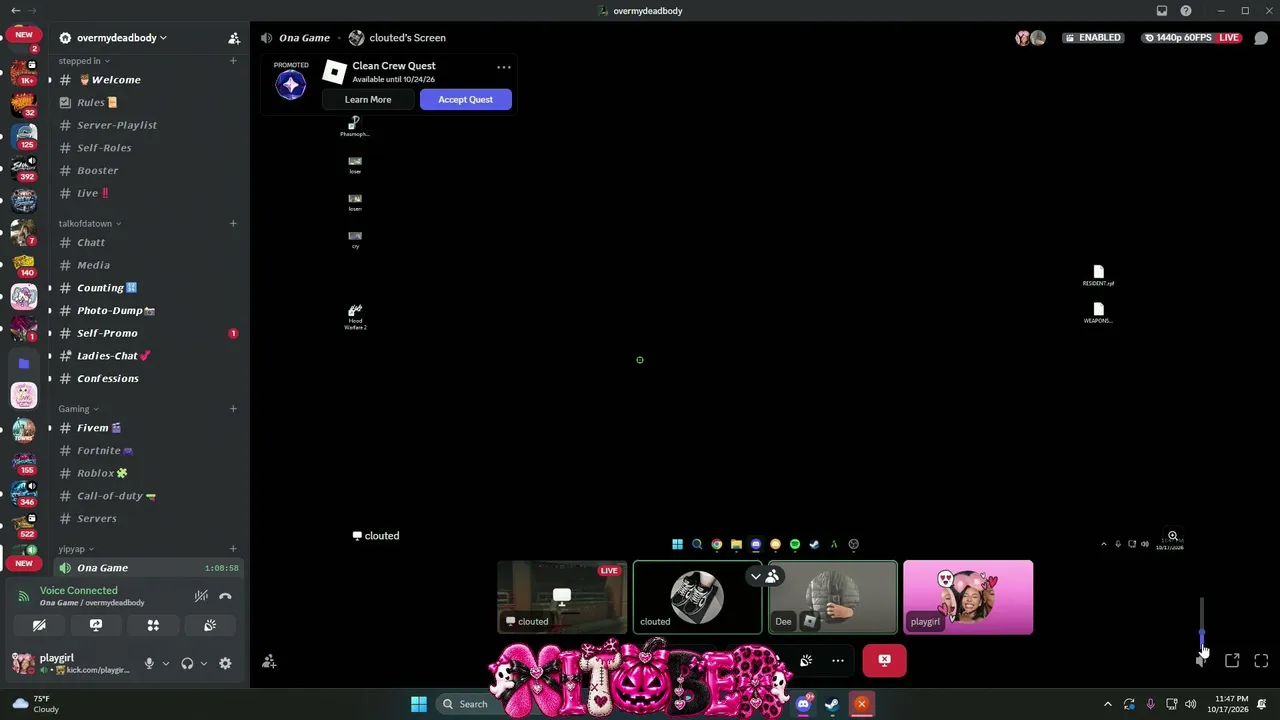Image resolution: width=1280 pixels, height=720 pixels.
Task: Collapse the Gaming category
Action: click(x=78, y=408)
